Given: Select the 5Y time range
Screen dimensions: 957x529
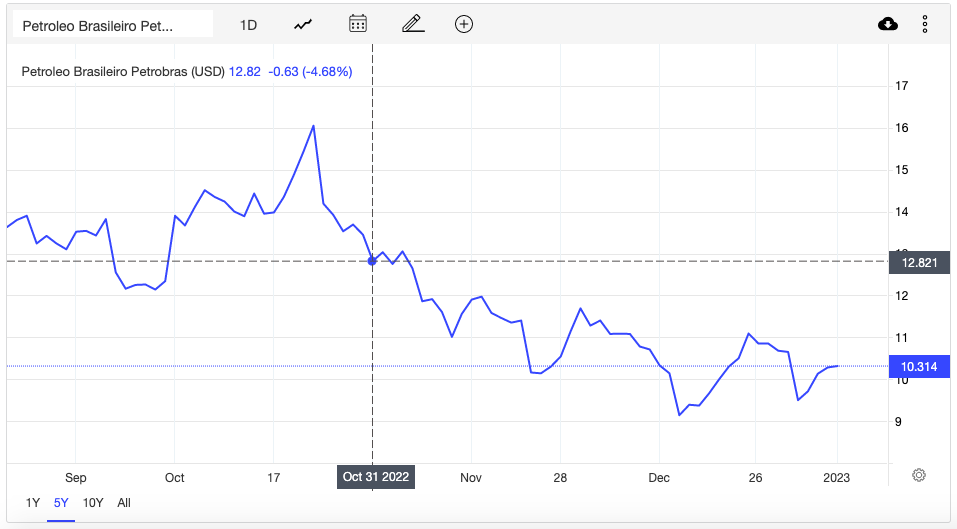Looking at the screenshot, I should tap(61, 503).
